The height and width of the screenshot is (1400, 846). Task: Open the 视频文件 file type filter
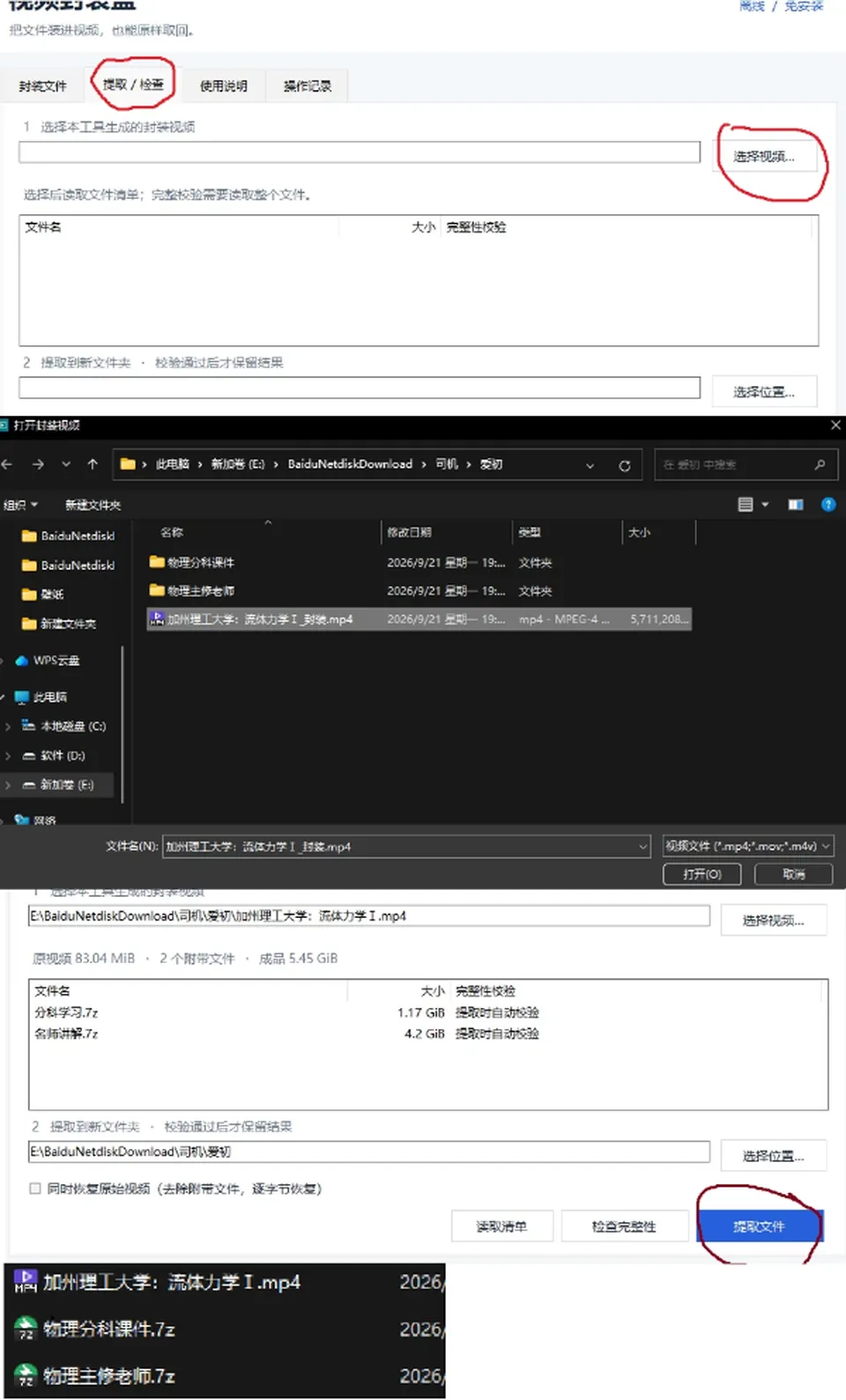pos(748,846)
